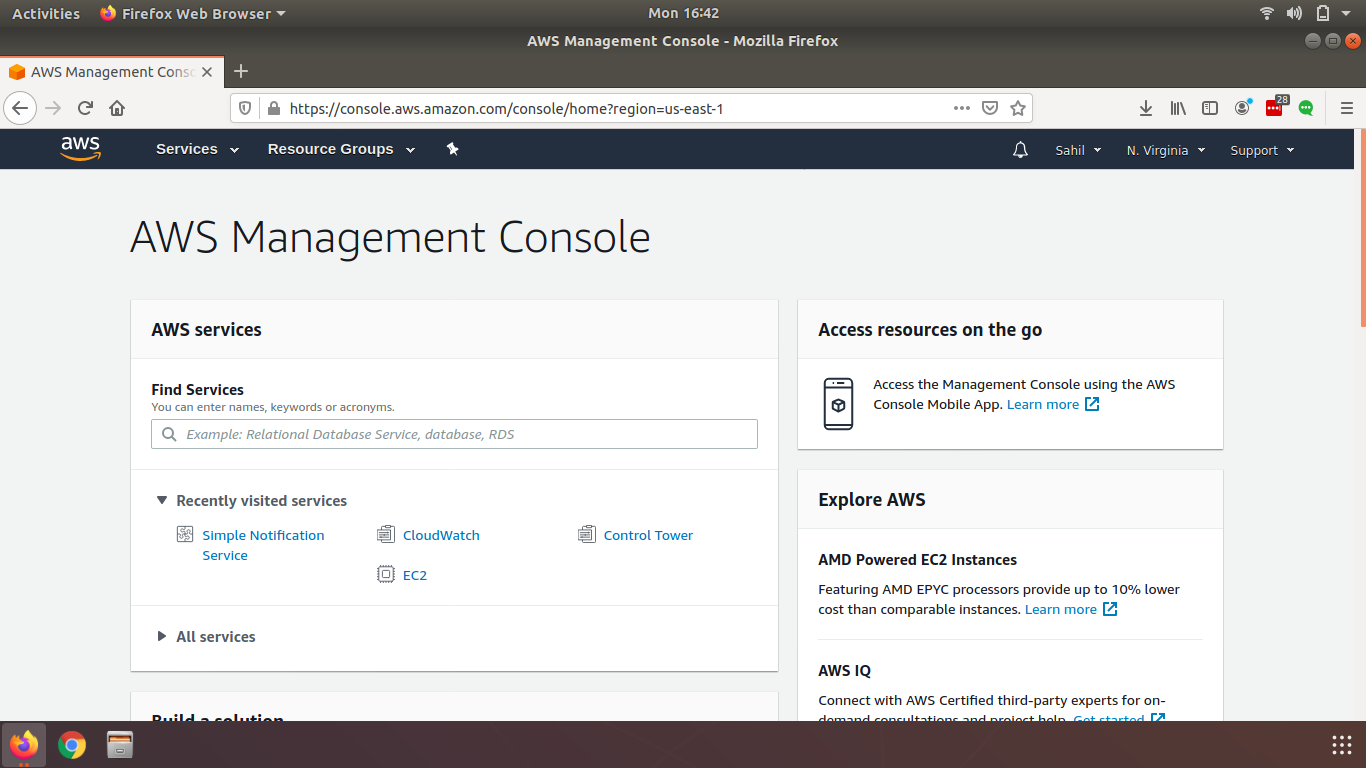Click Activities in the top bar
The image size is (1366, 768).
click(x=46, y=13)
